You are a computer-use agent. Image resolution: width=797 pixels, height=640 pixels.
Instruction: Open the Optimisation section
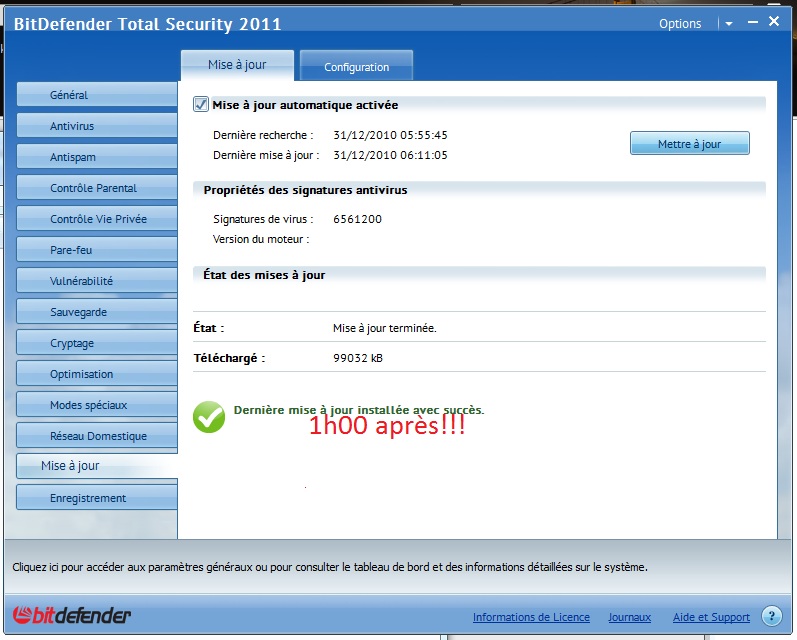[x=97, y=374]
